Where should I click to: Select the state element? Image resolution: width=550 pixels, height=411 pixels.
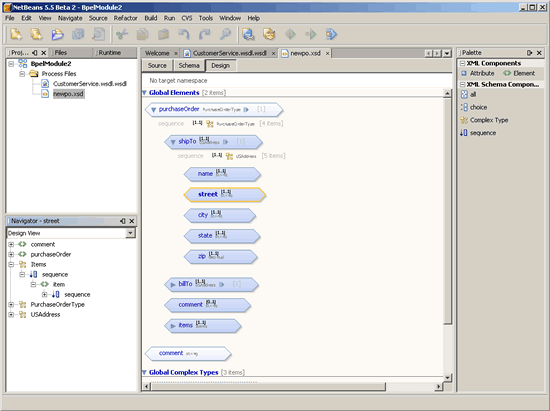222,236
